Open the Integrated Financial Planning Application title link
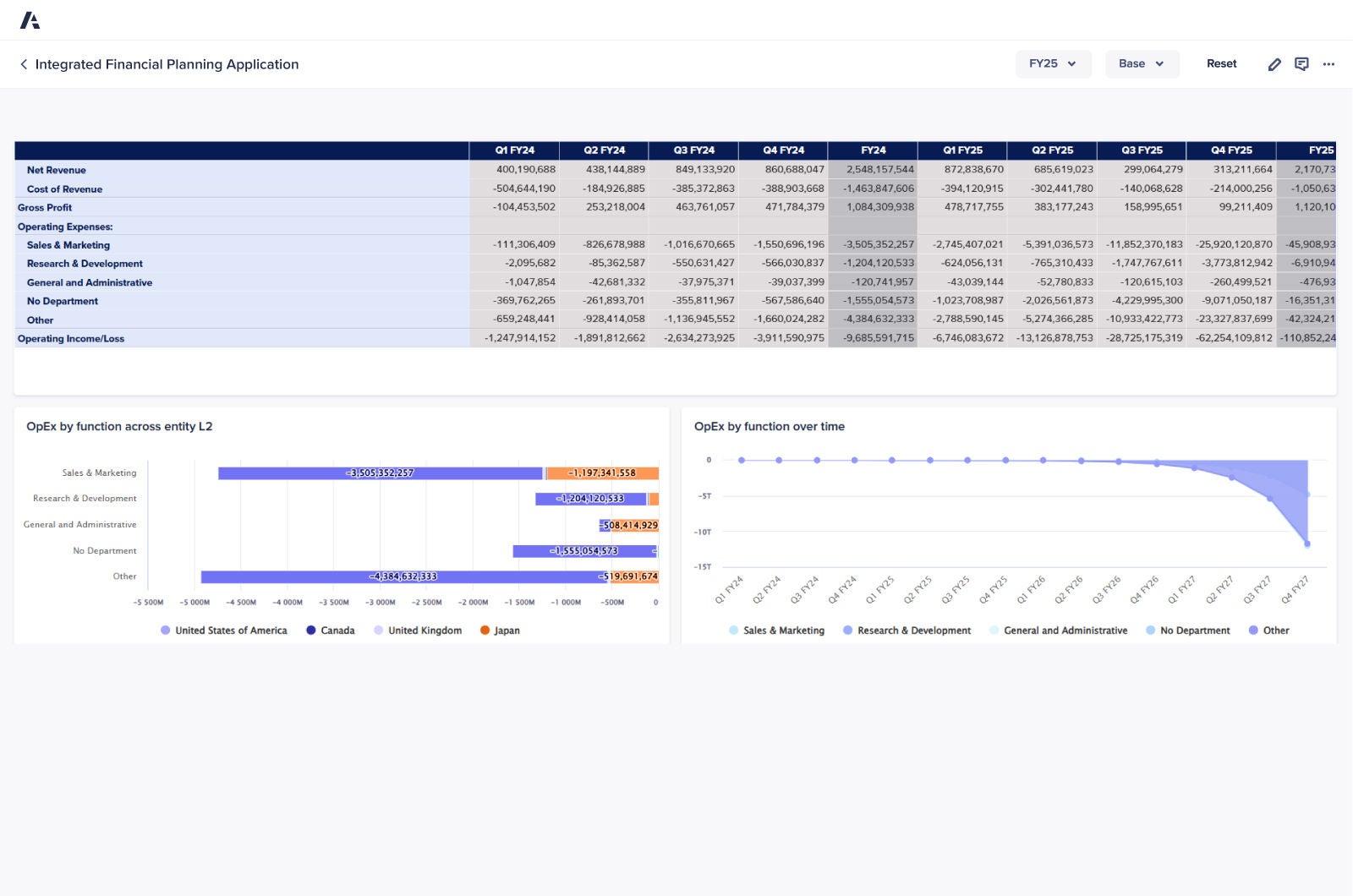The image size is (1353, 896). pyautogui.click(x=167, y=63)
